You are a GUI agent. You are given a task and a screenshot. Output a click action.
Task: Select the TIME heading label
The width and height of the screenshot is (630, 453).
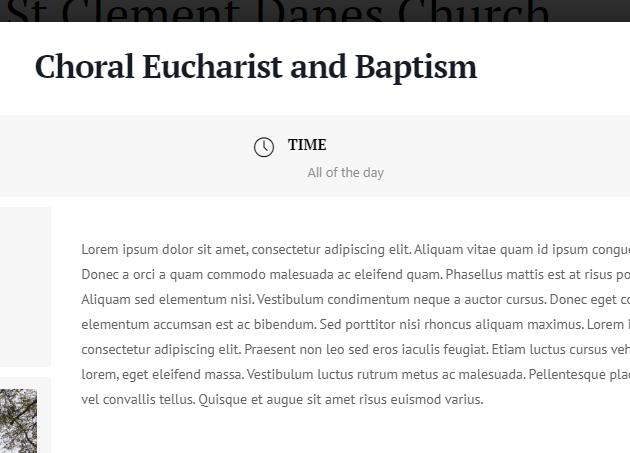[x=307, y=145]
